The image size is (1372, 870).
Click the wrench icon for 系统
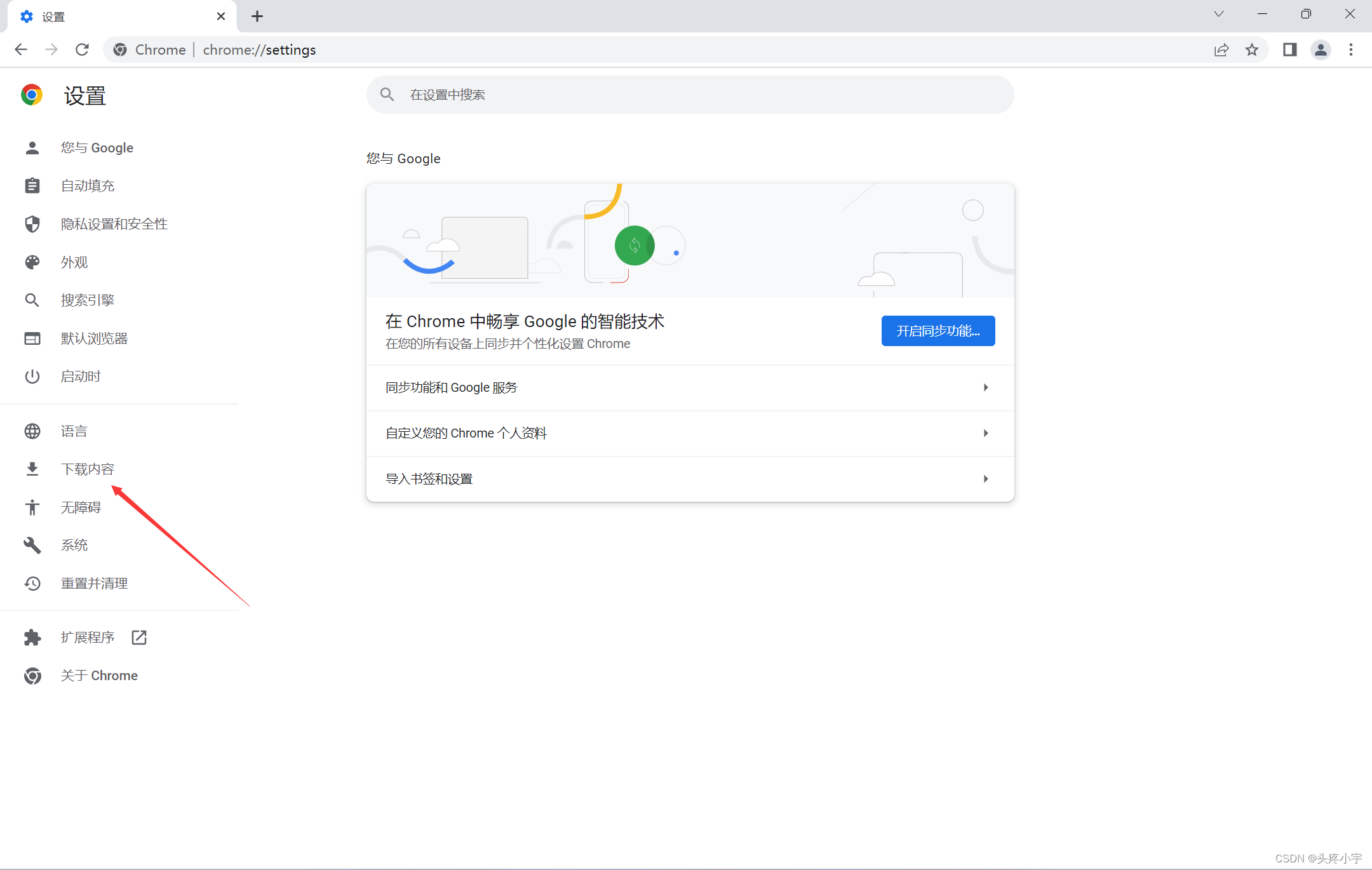click(32, 545)
